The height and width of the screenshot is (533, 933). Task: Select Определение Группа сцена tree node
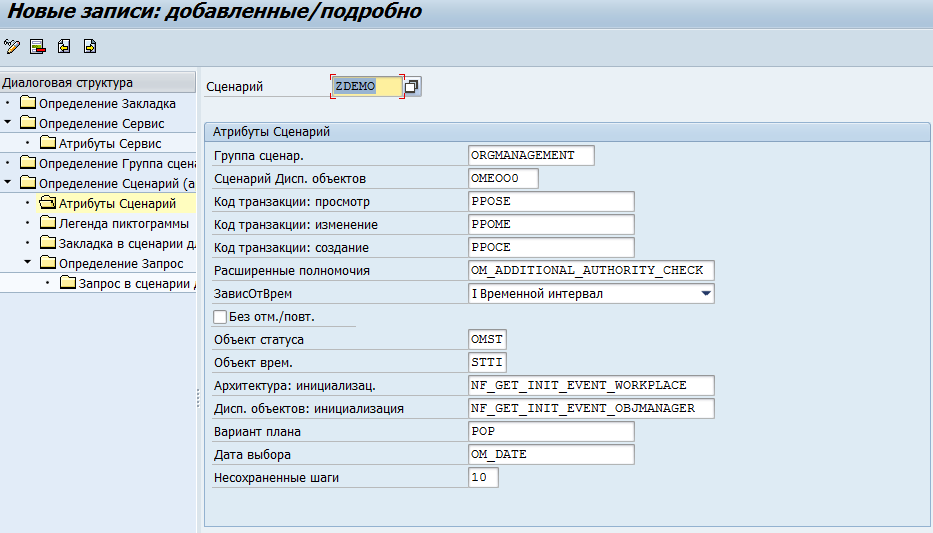(x=117, y=164)
